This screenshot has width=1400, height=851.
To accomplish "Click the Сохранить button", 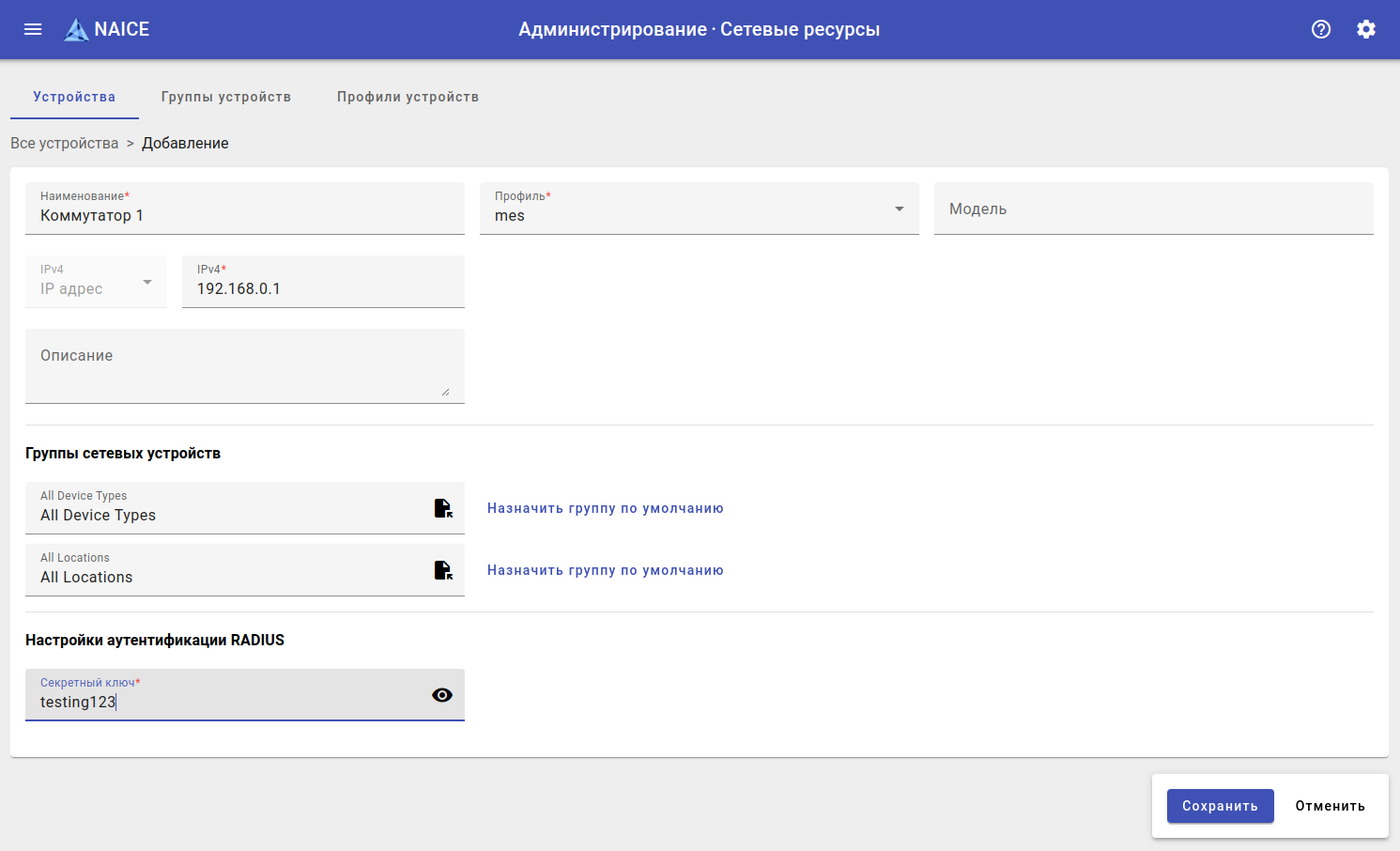I will point(1220,806).
